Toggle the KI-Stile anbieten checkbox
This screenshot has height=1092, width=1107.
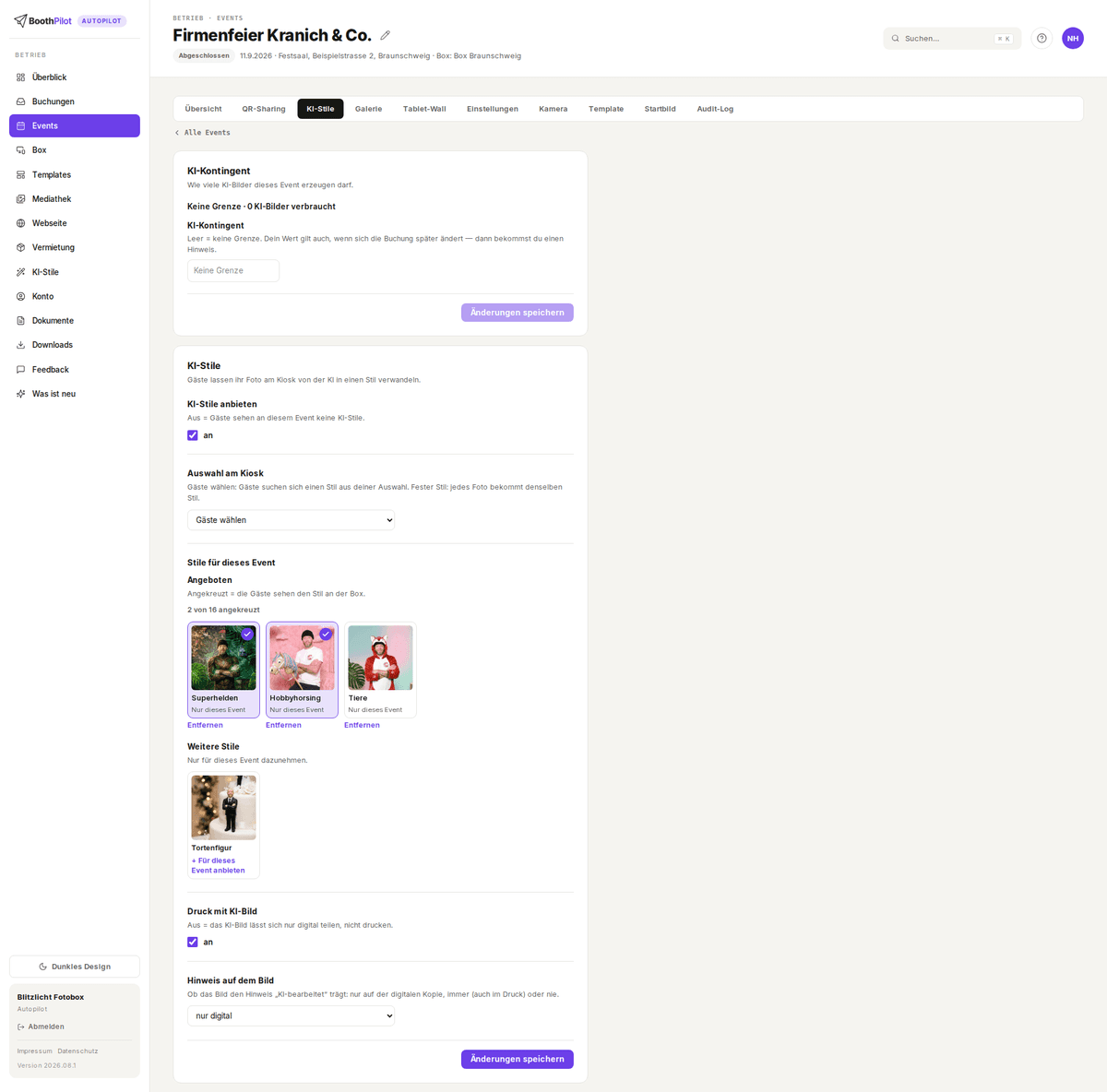tap(193, 435)
